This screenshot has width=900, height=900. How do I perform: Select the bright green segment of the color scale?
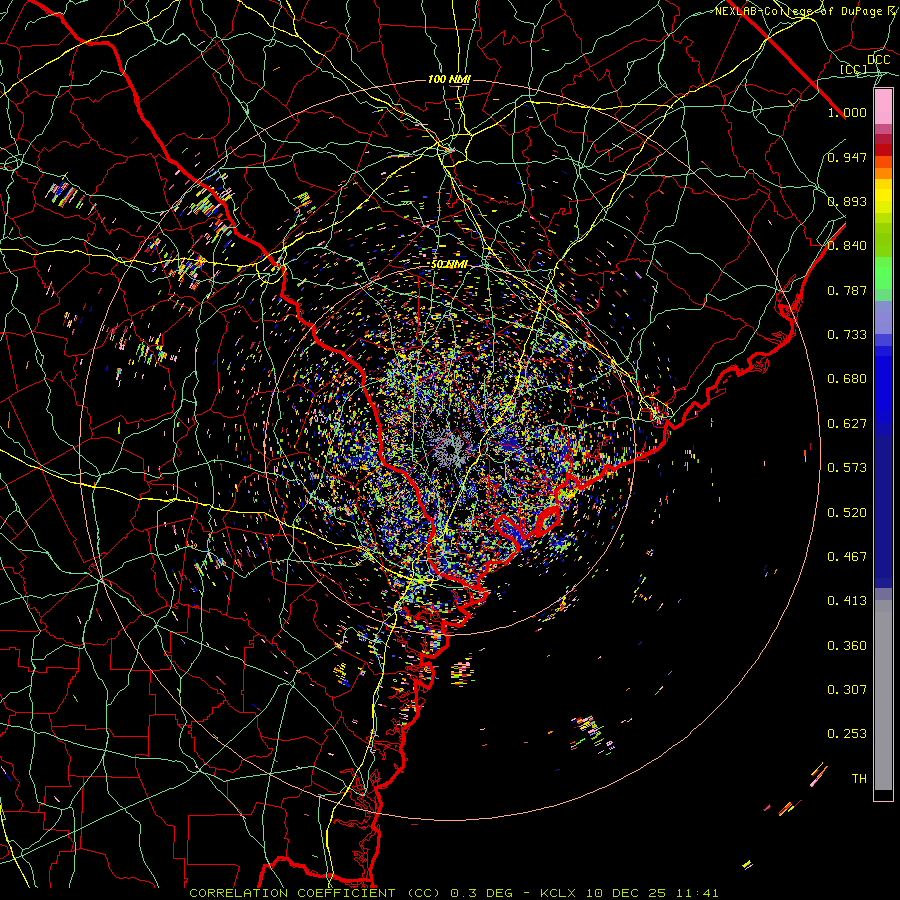pyautogui.click(x=883, y=273)
